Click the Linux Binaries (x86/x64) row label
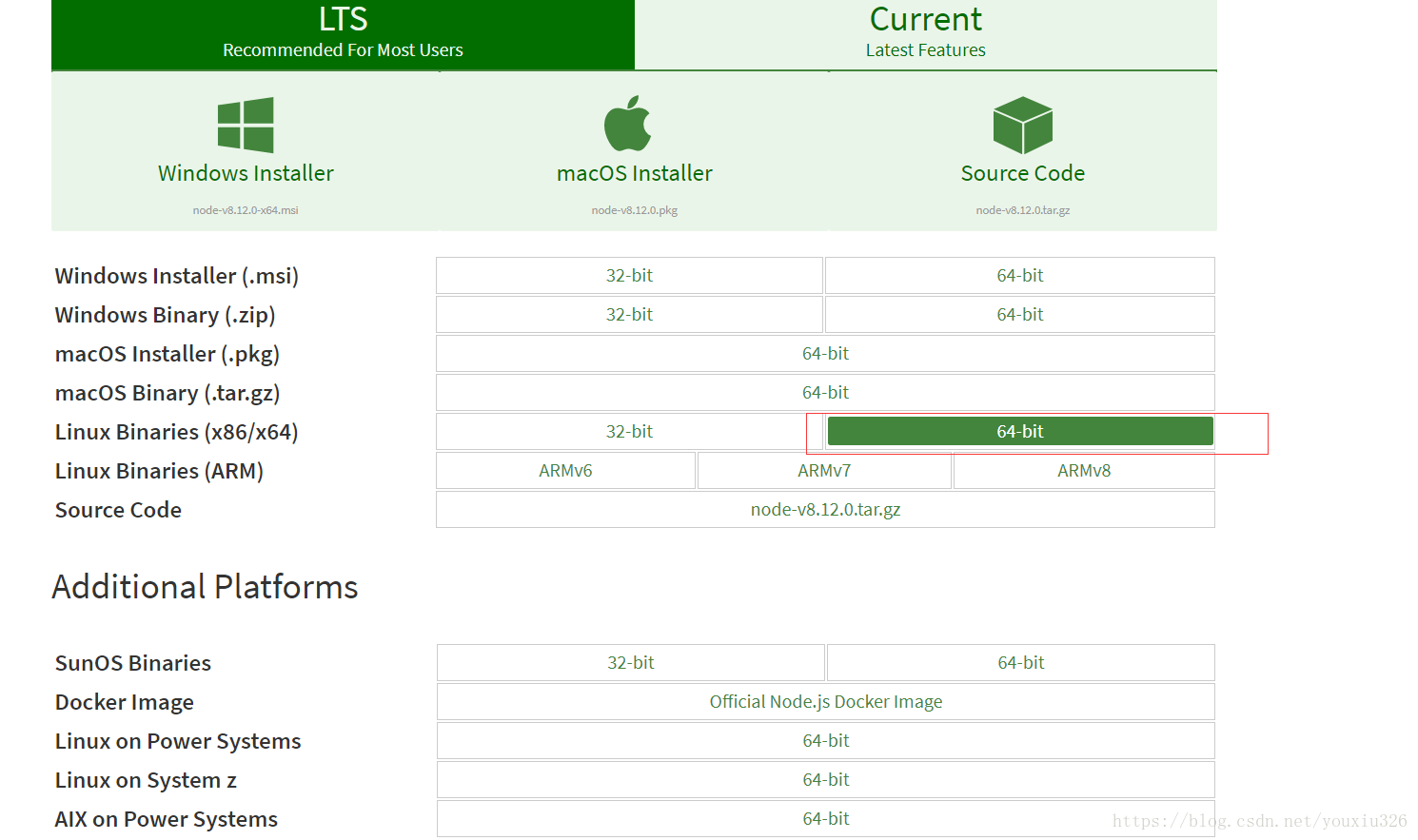The height and width of the screenshot is (840, 1418). [177, 432]
